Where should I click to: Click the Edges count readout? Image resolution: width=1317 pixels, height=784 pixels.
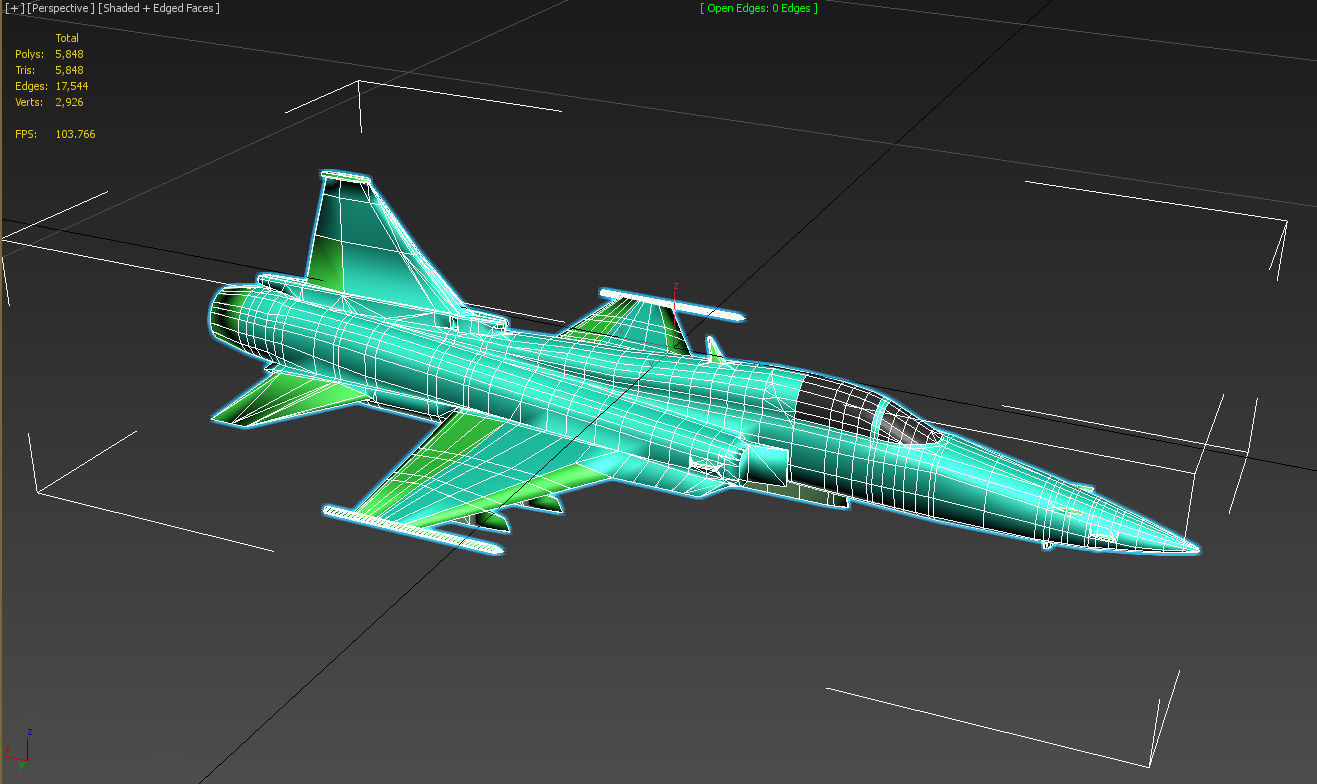pos(72,86)
